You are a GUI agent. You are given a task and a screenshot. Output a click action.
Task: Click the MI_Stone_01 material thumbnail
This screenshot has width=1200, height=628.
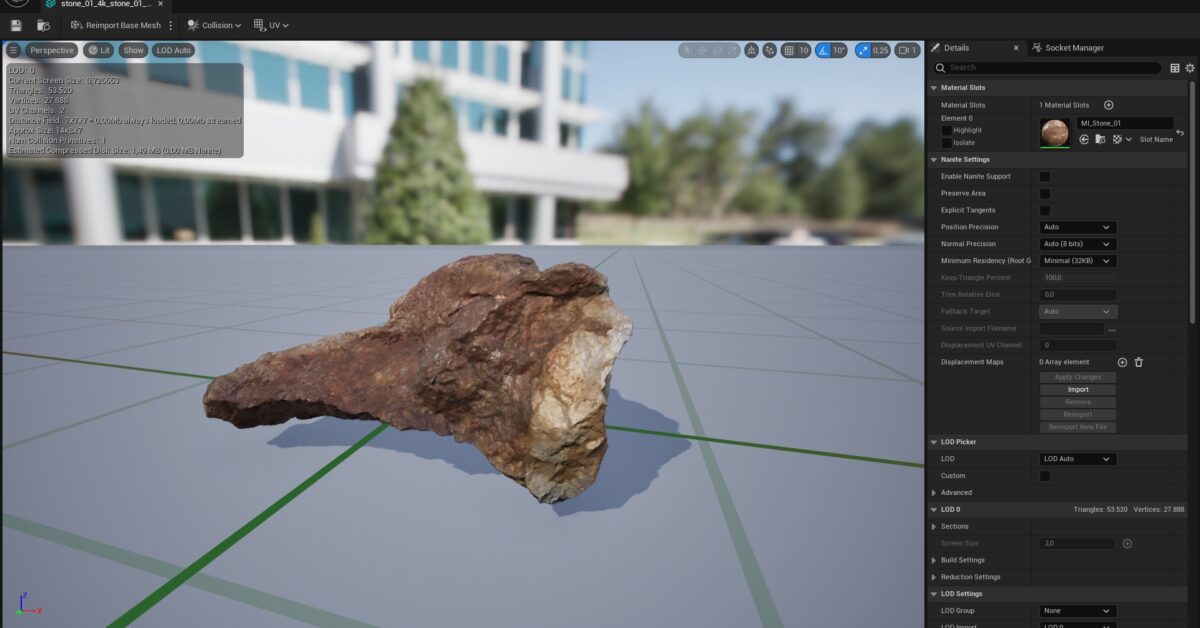point(1054,132)
